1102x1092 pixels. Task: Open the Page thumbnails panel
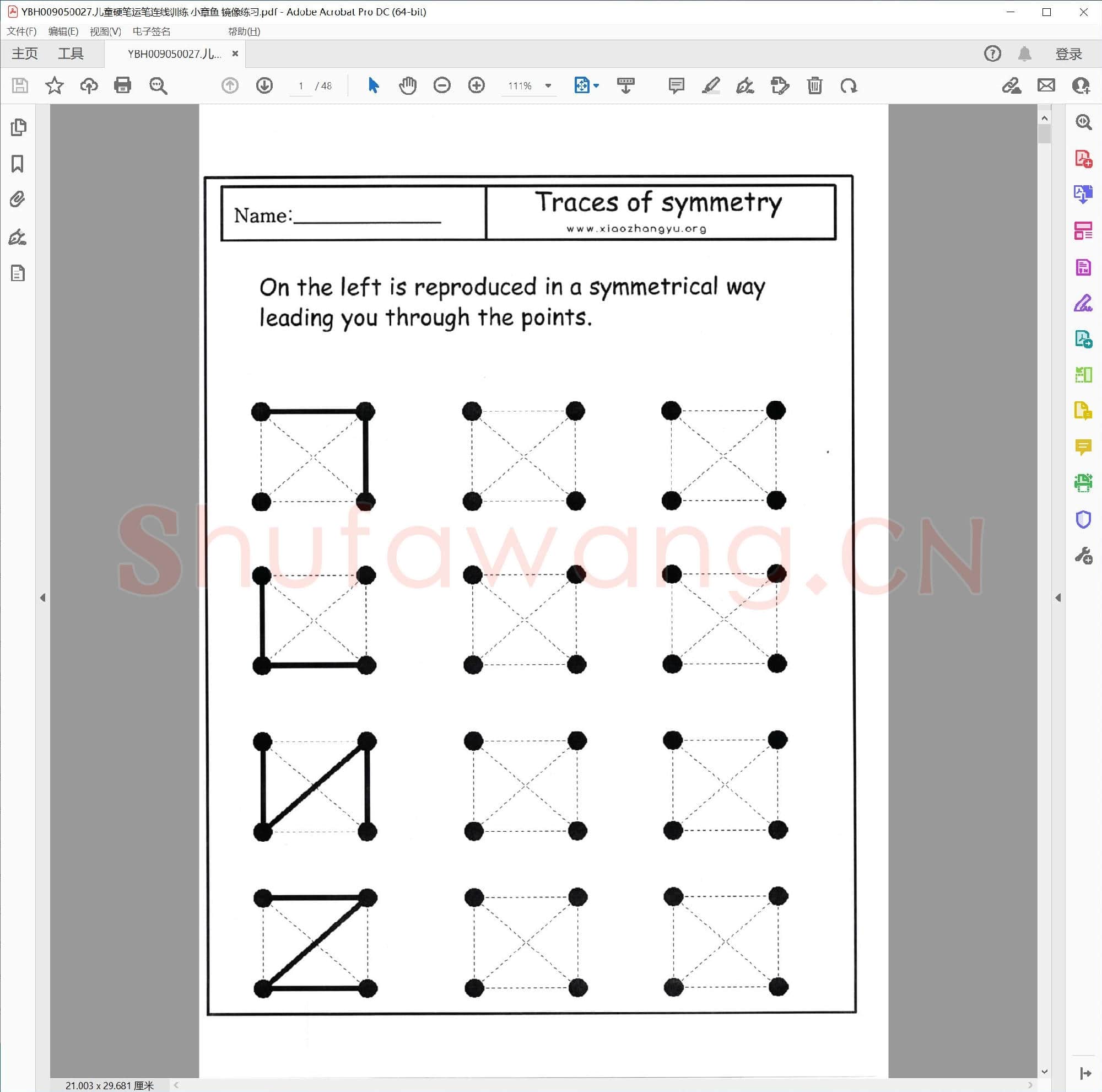[18, 127]
